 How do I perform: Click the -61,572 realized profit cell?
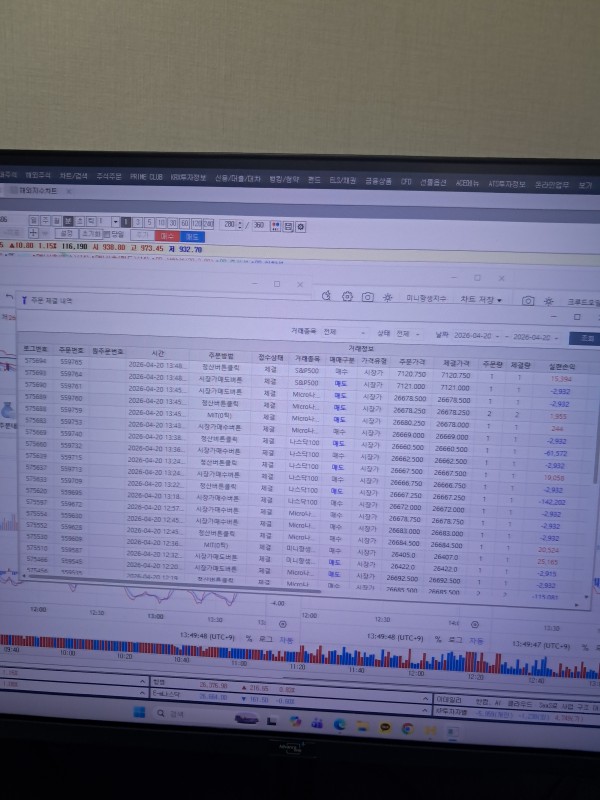click(554, 453)
